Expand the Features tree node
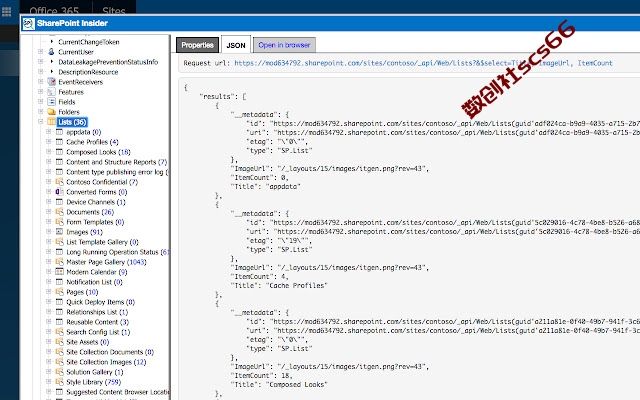640x400 pixels. click(x=40, y=92)
